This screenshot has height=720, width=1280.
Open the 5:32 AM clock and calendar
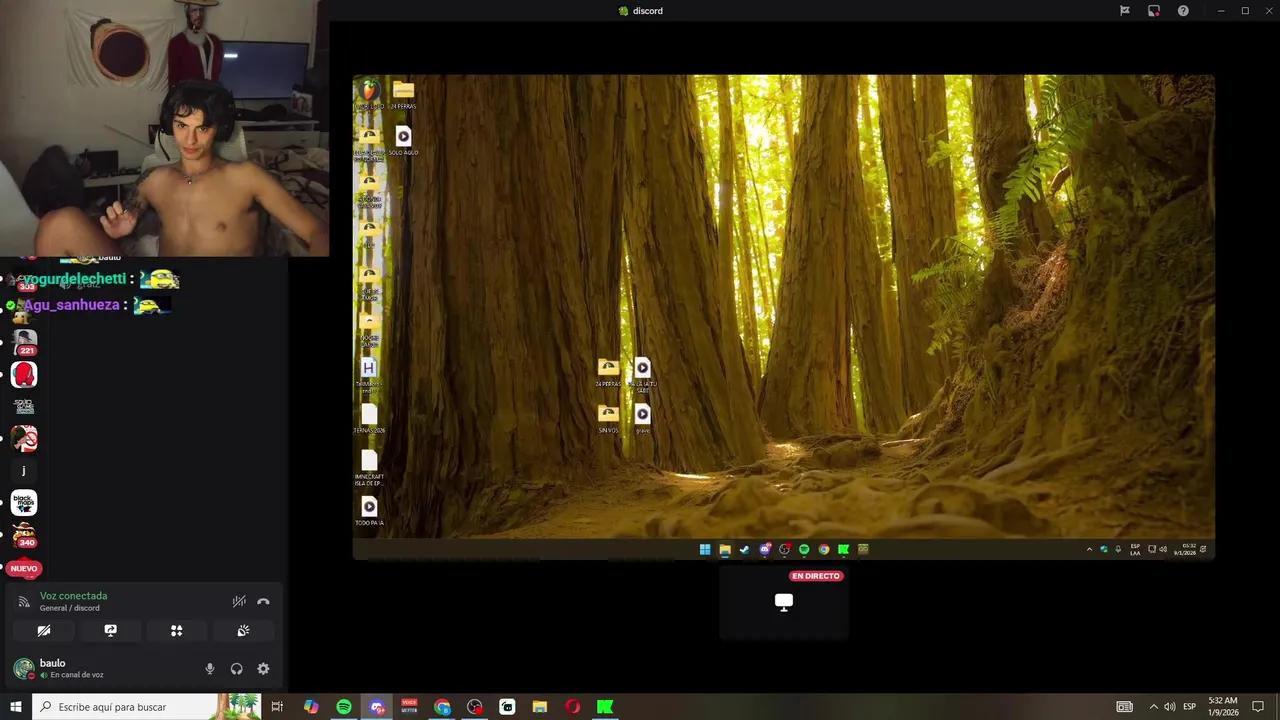tap(1223, 707)
